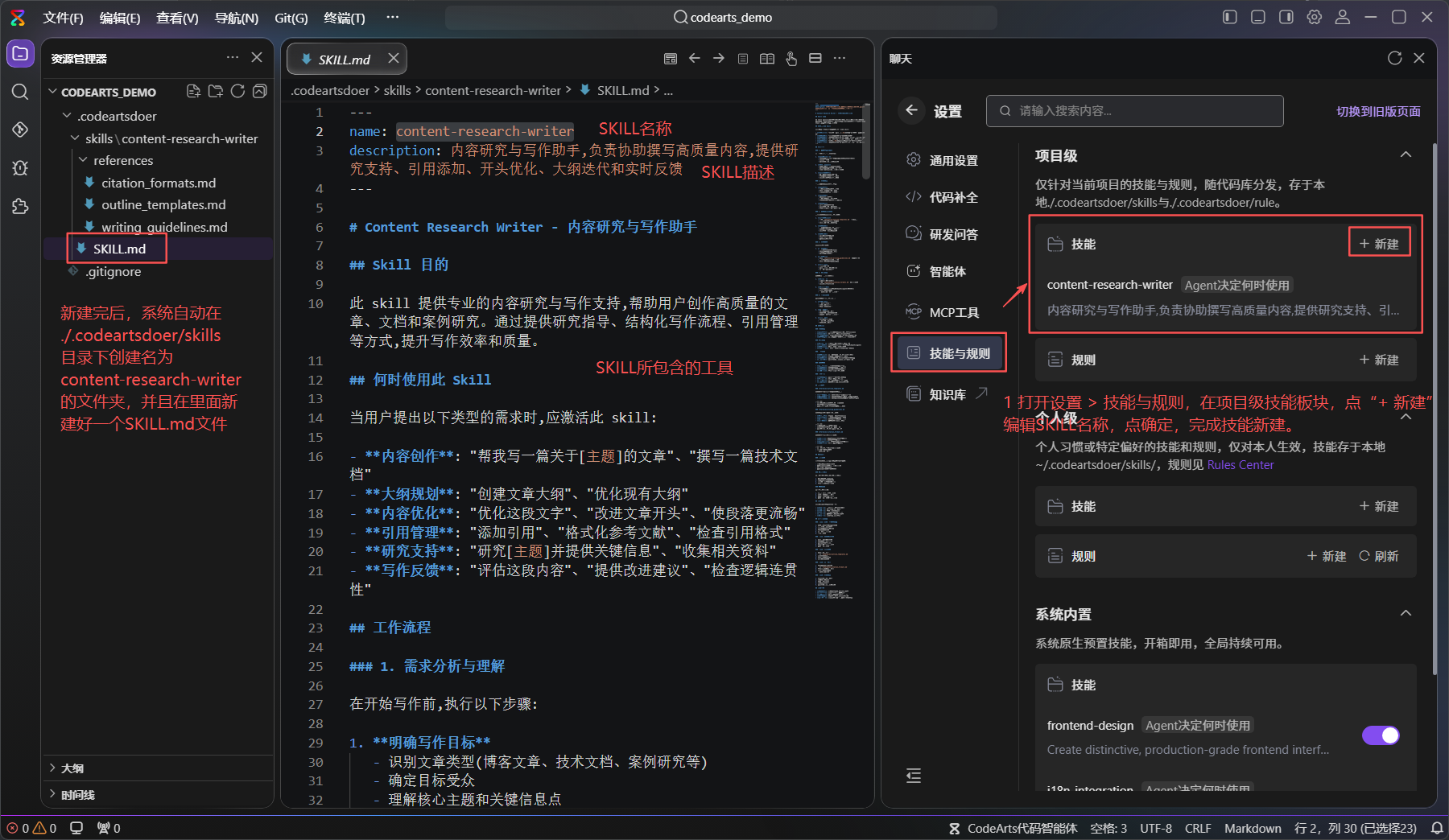1449x840 pixels.
Task: Expand the 时间线 timeline section
Action: click(x=157, y=795)
